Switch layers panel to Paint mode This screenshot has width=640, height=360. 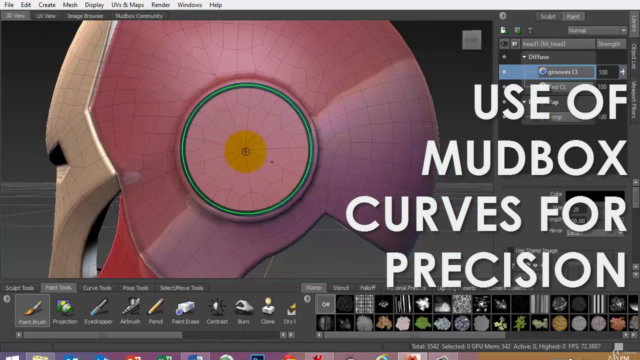click(573, 16)
